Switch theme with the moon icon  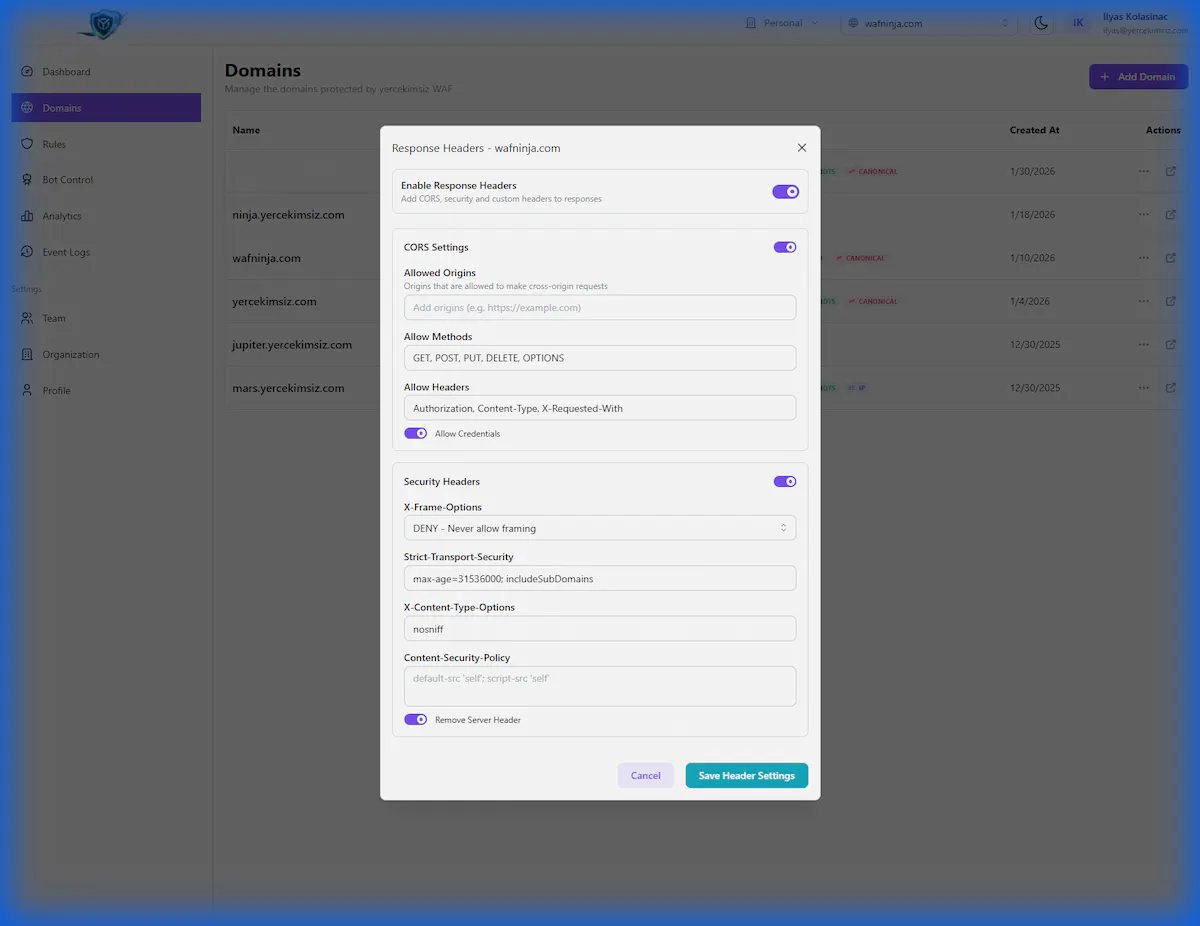point(1041,23)
